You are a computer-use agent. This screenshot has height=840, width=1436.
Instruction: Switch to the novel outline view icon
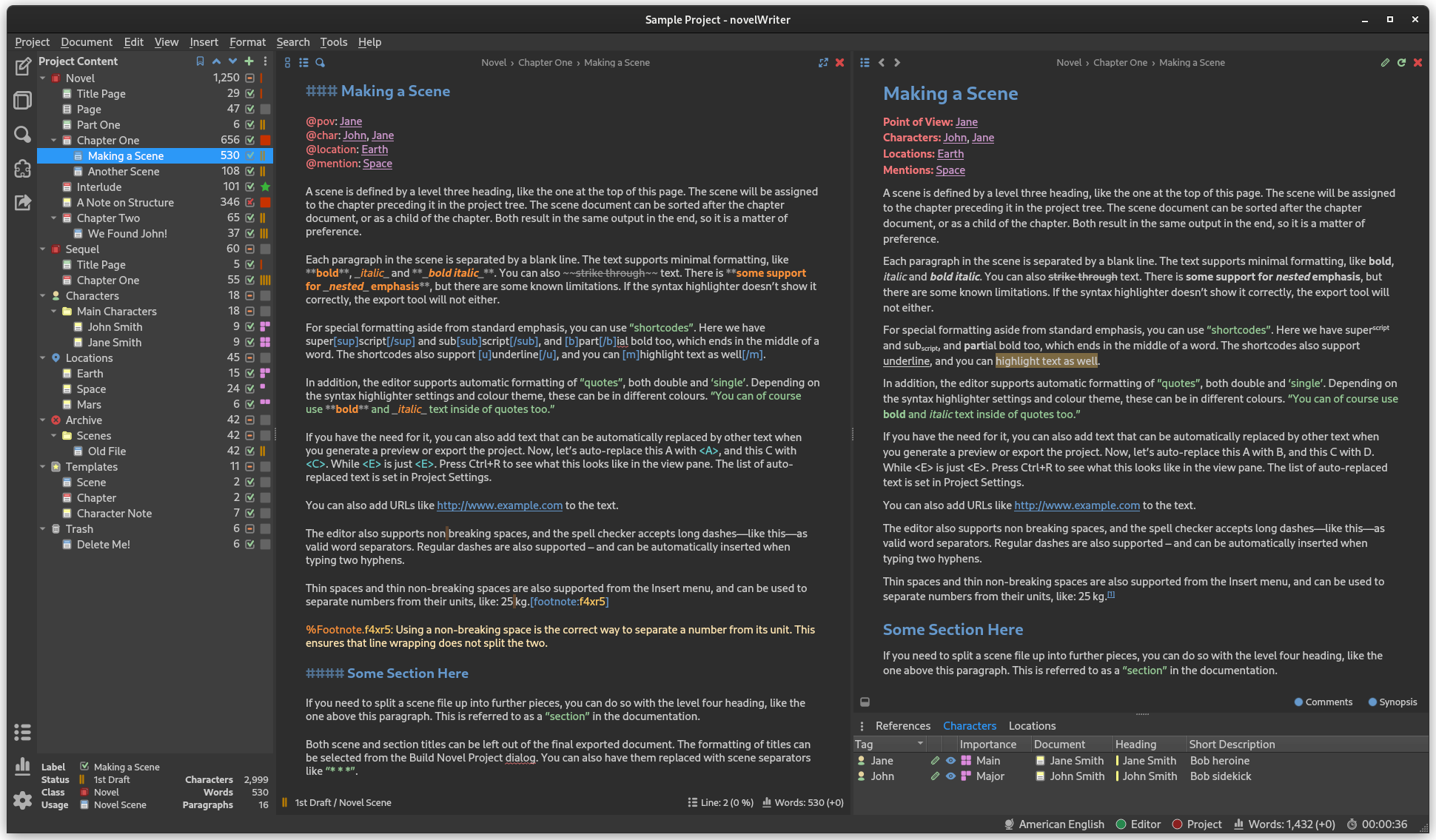(23, 101)
